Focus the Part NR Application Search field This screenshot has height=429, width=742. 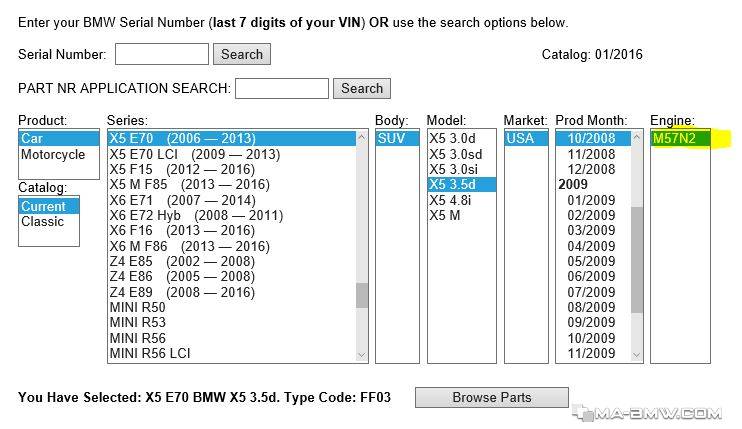[282, 88]
